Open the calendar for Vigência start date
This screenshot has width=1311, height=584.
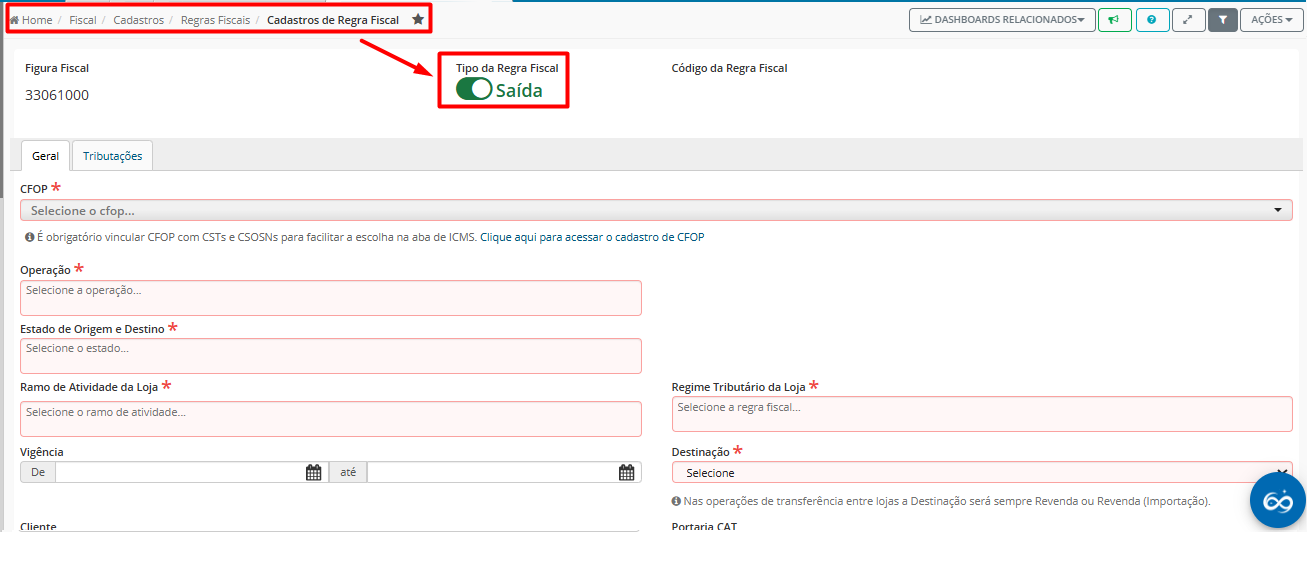[x=313, y=473]
